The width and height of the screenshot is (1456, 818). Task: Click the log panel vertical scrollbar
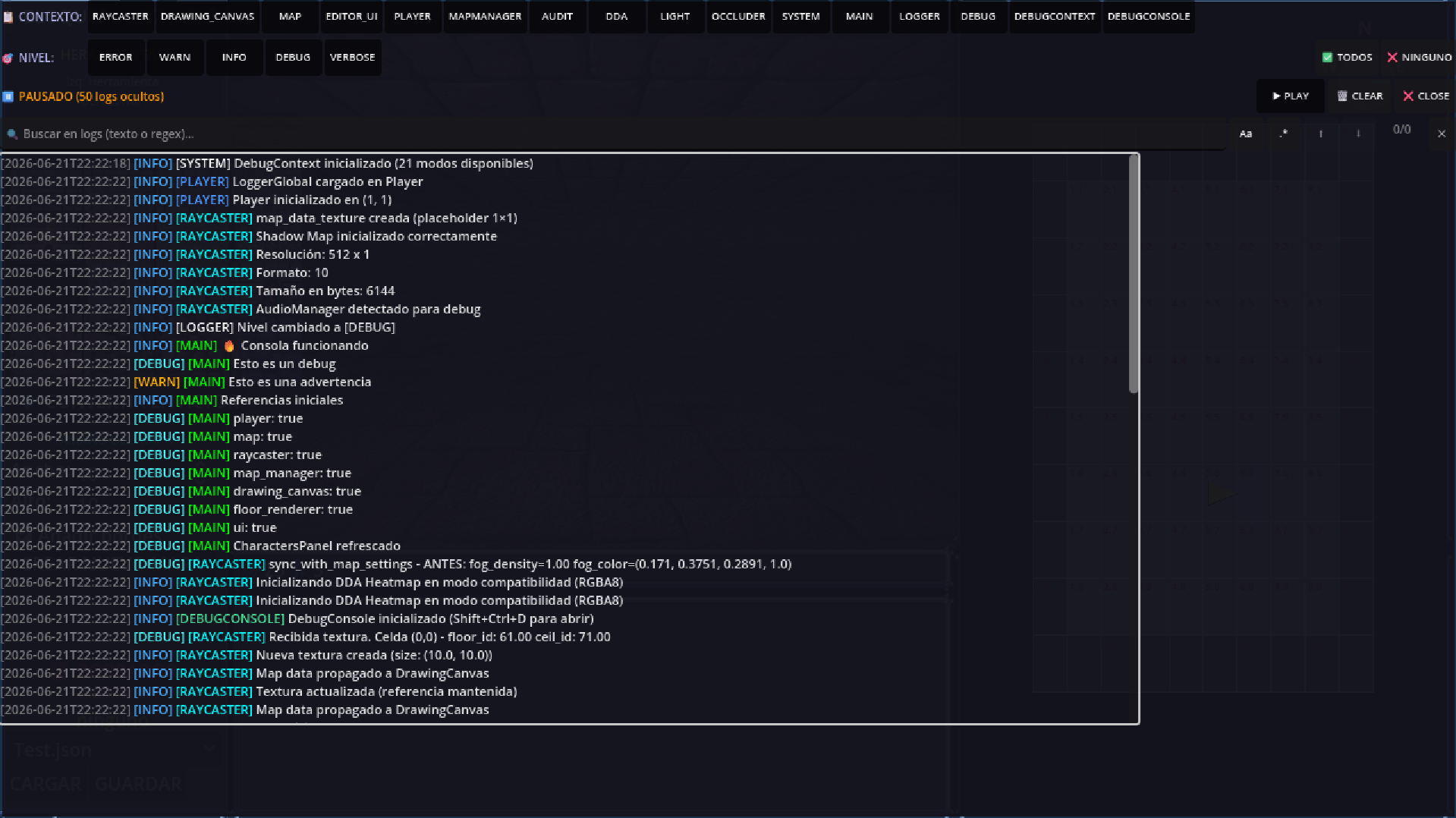coord(1134,275)
